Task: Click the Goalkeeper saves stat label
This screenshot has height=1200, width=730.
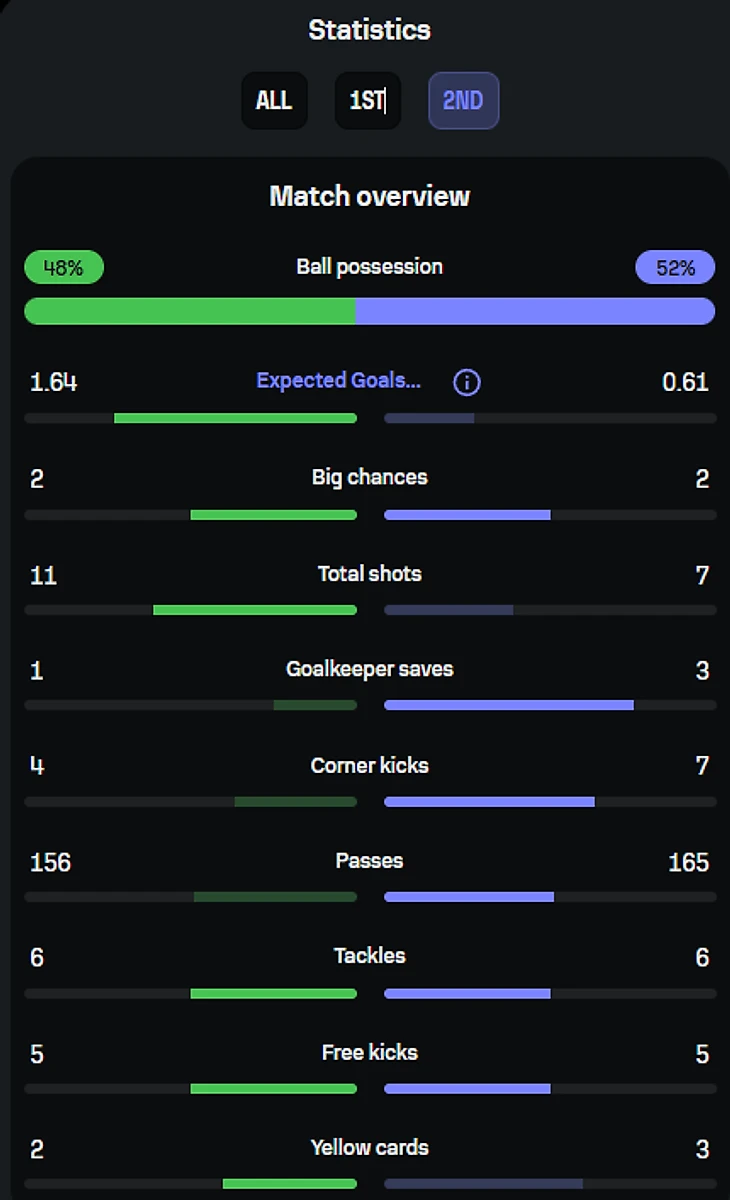Action: pyautogui.click(x=369, y=669)
